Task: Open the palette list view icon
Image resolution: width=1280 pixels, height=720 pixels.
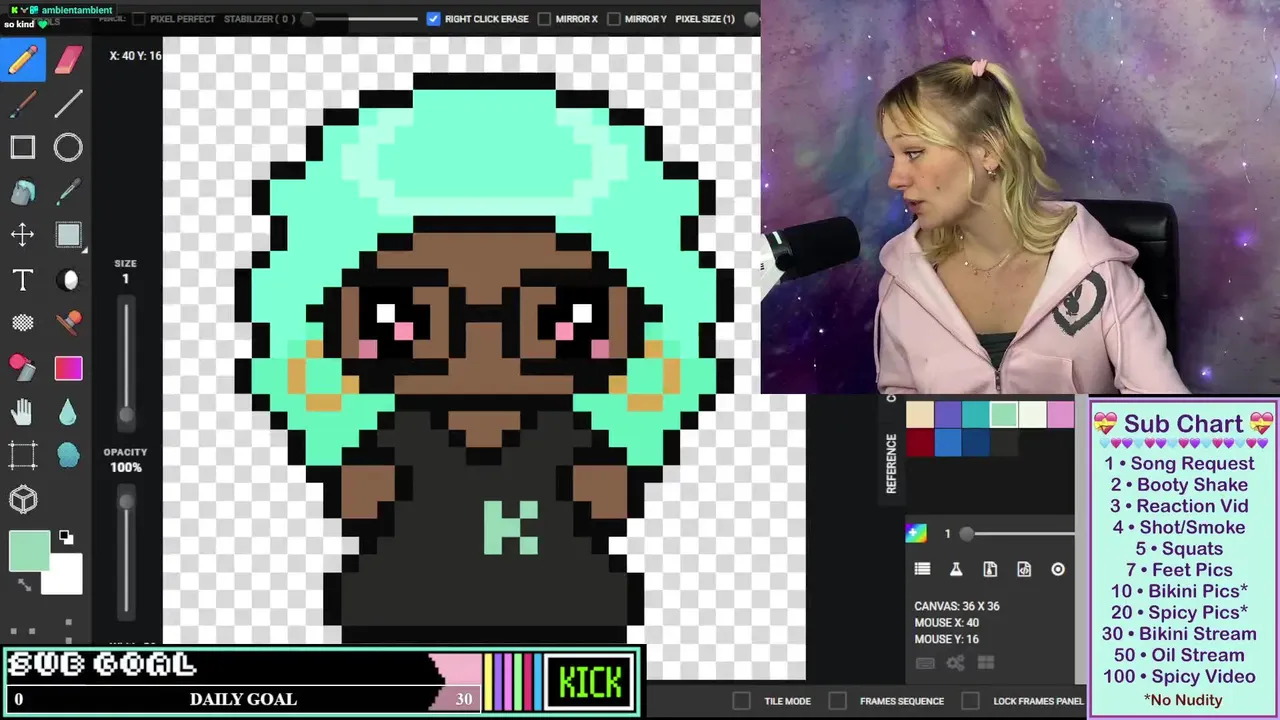Action: 922,569
